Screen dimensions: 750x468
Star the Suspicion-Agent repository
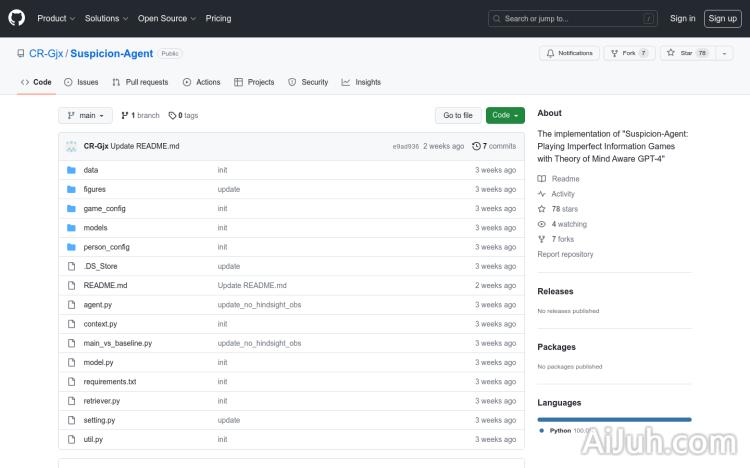pos(679,53)
